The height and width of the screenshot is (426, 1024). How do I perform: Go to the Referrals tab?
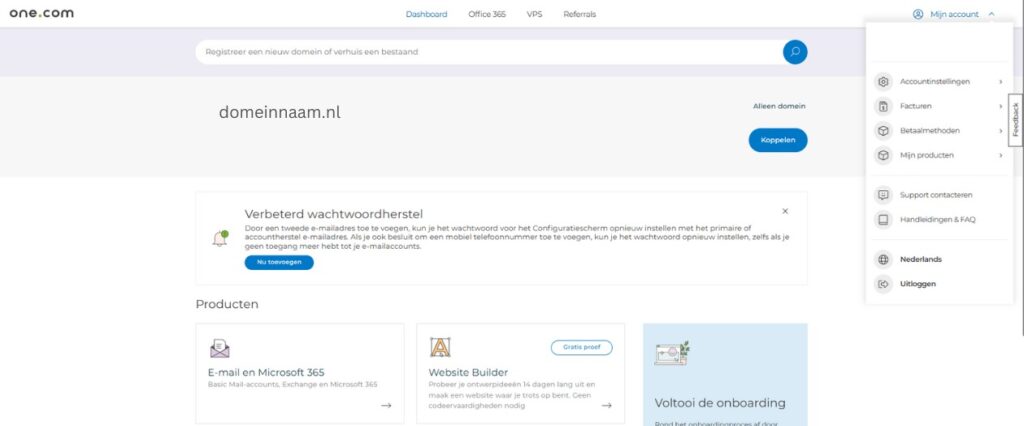pyautogui.click(x=579, y=14)
